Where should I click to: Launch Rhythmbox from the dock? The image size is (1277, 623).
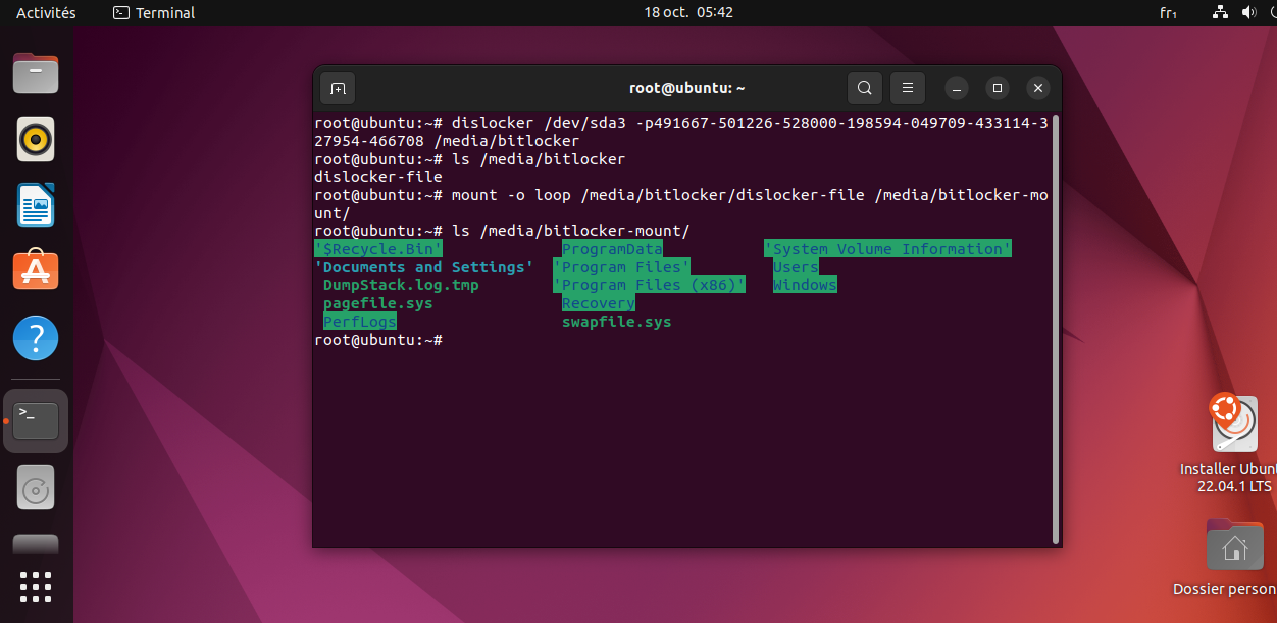[35, 139]
